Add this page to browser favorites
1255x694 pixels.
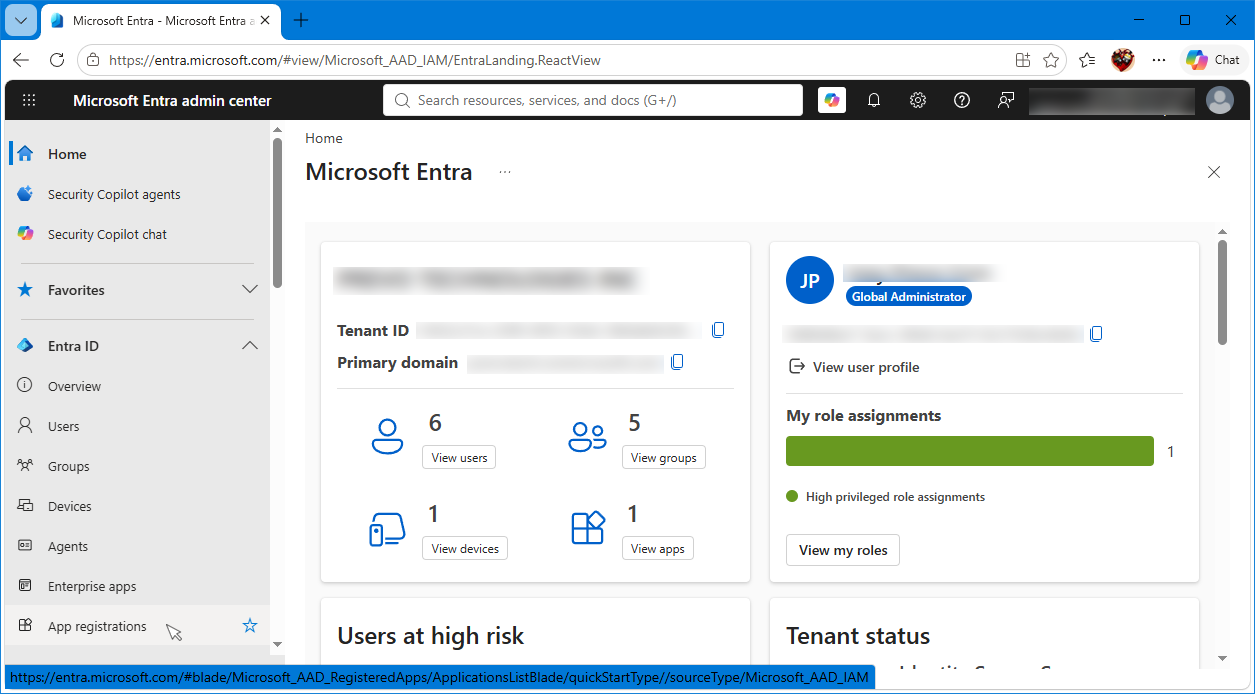(1051, 60)
